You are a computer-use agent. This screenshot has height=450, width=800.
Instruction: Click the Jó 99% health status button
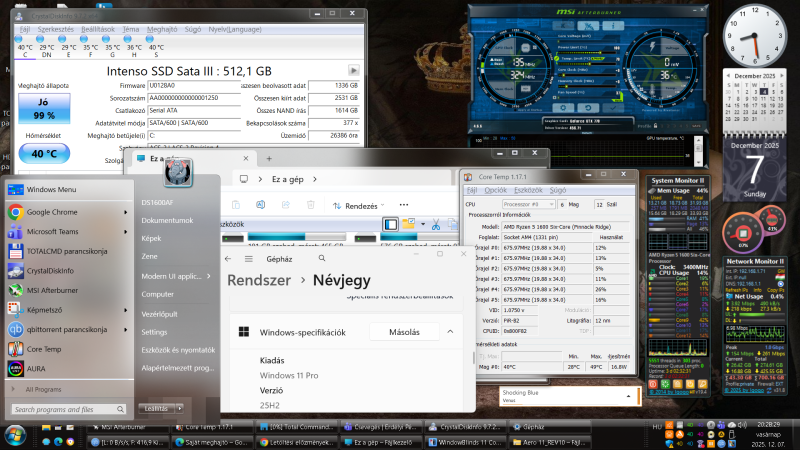click(44, 109)
